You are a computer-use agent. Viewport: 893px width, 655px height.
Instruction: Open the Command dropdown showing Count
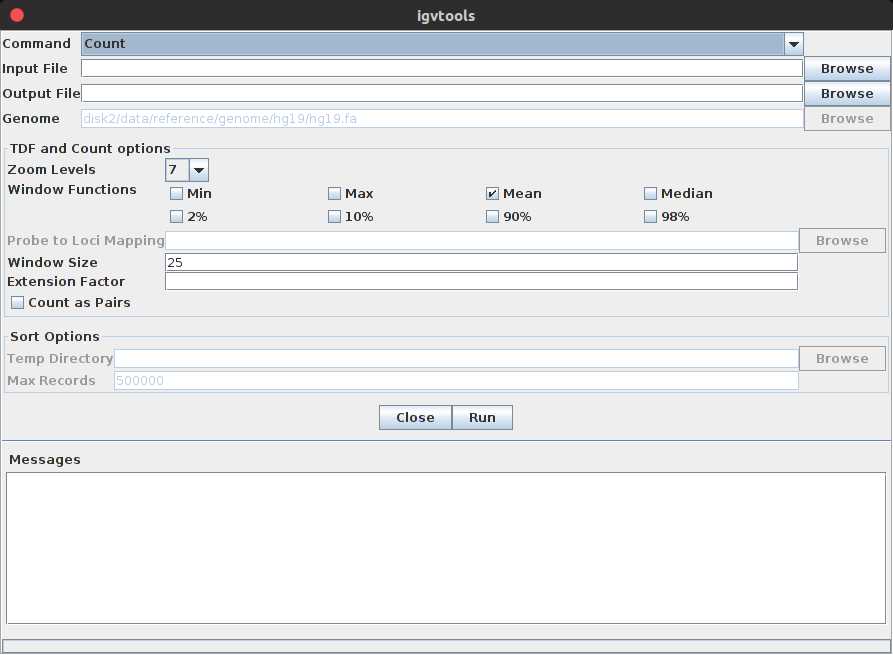[x=442, y=44]
